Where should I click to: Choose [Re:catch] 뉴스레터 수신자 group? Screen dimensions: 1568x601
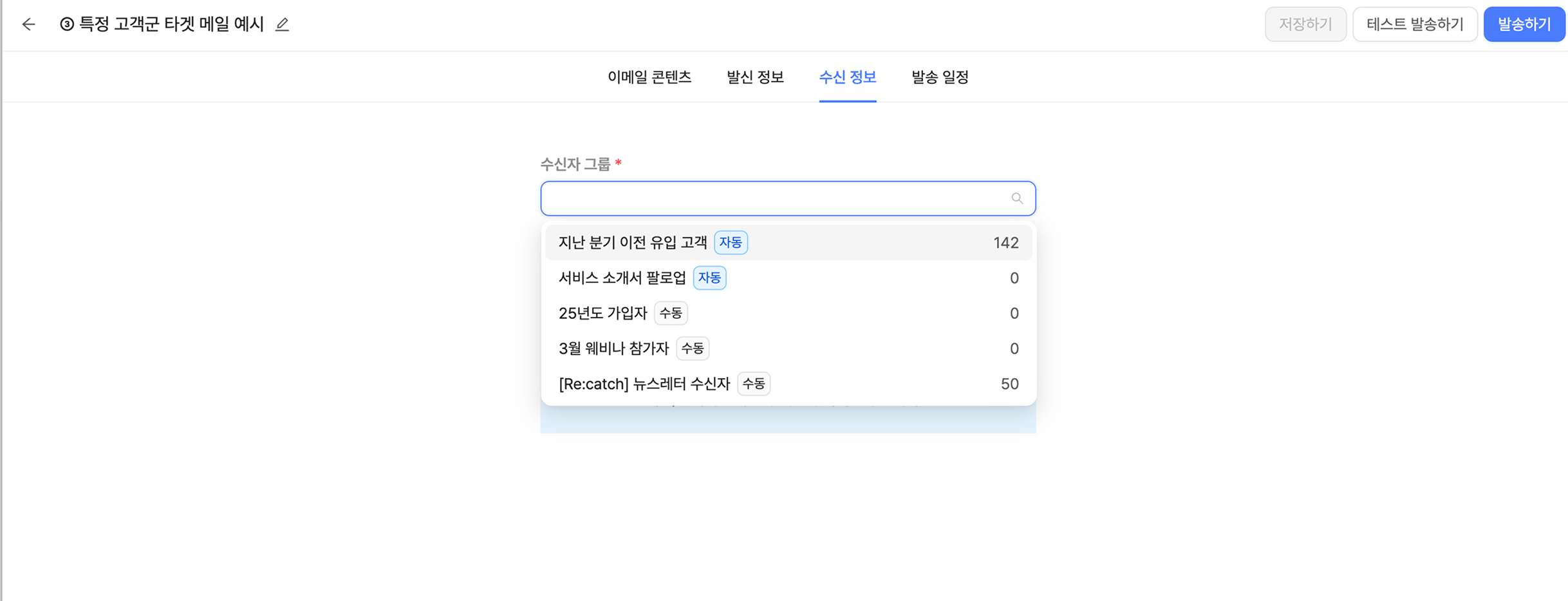[x=644, y=385]
